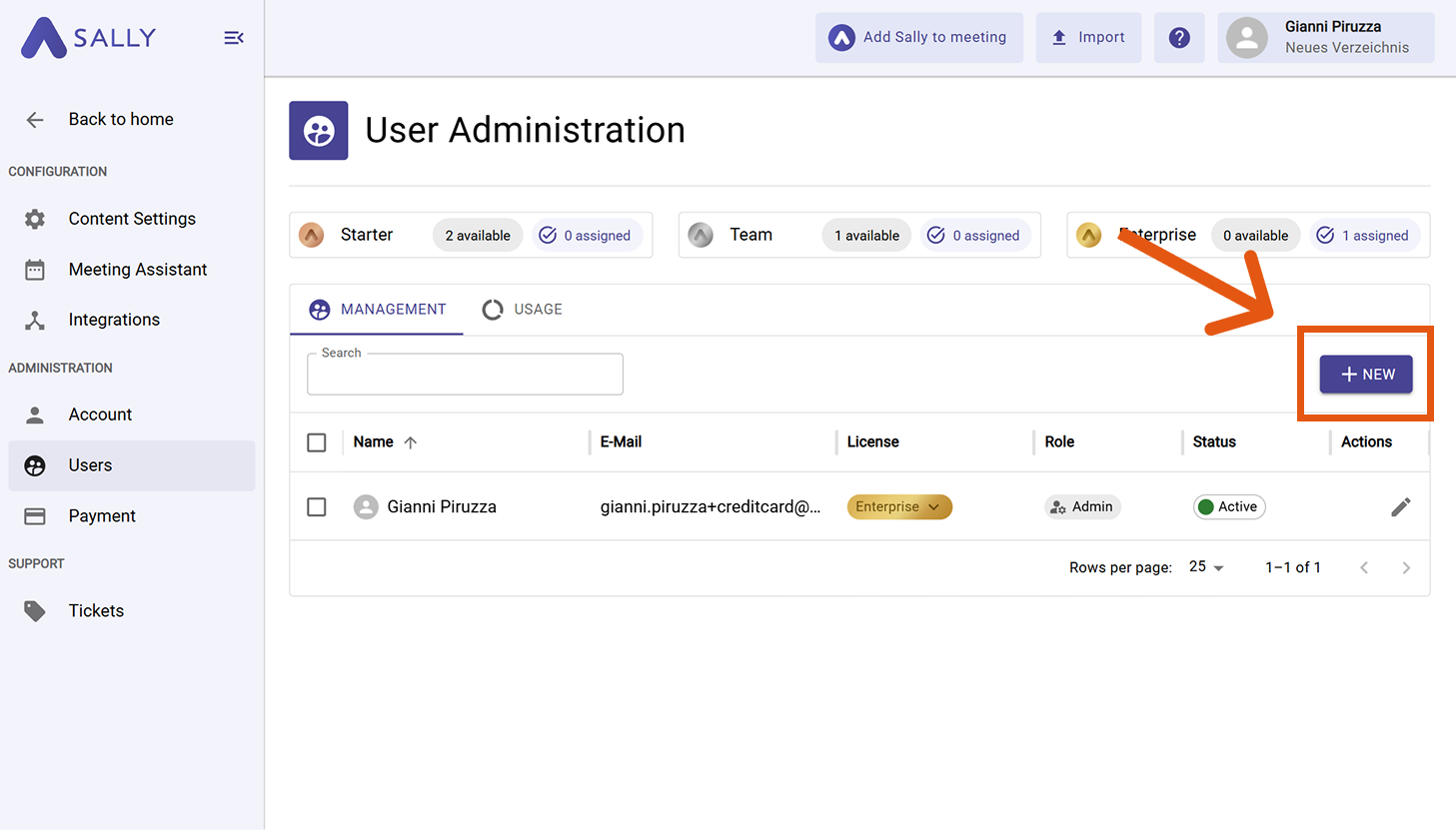The width and height of the screenshot is (1456, 830).
Task: Toggle the select-all header checkbox
Action: (317, 442)
